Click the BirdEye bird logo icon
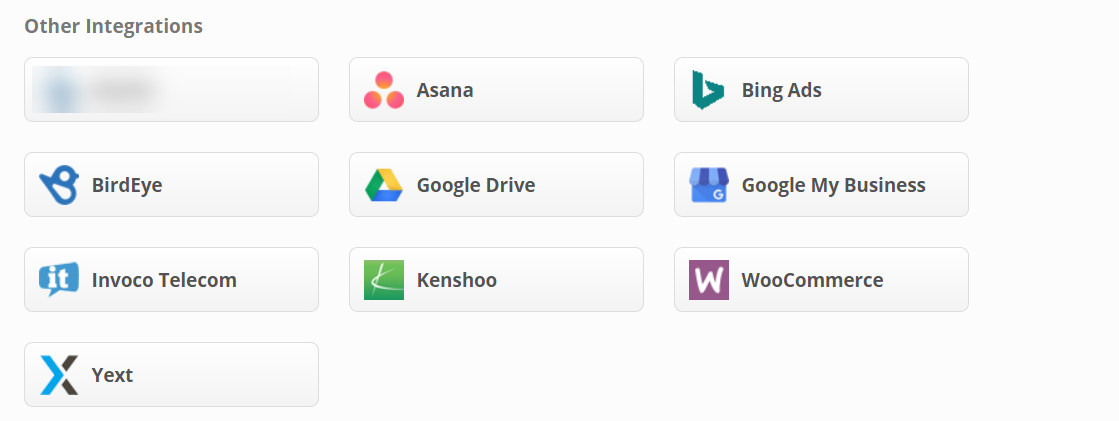The height and width of the screenshot is (421, 1119). 58,185
